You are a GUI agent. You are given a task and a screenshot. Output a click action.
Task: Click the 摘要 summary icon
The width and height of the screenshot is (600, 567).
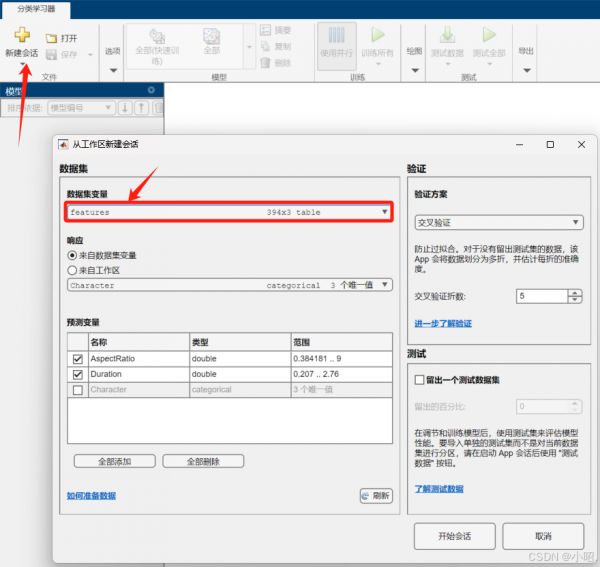point(265,30)
